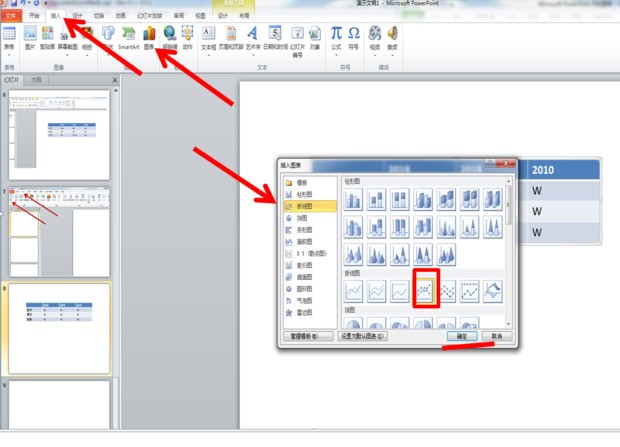Click the 符号 (Symbol) omega icon
620x447 pixels.
(x=354, y=37)
